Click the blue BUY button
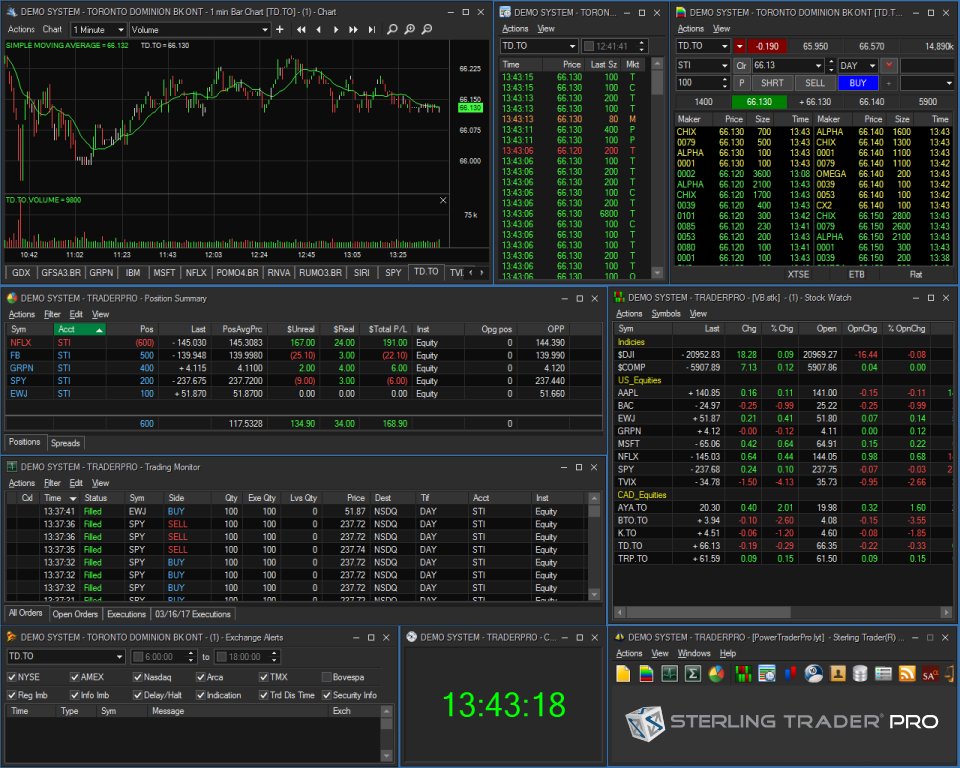 pyautogui.click(x=858, y=83)
